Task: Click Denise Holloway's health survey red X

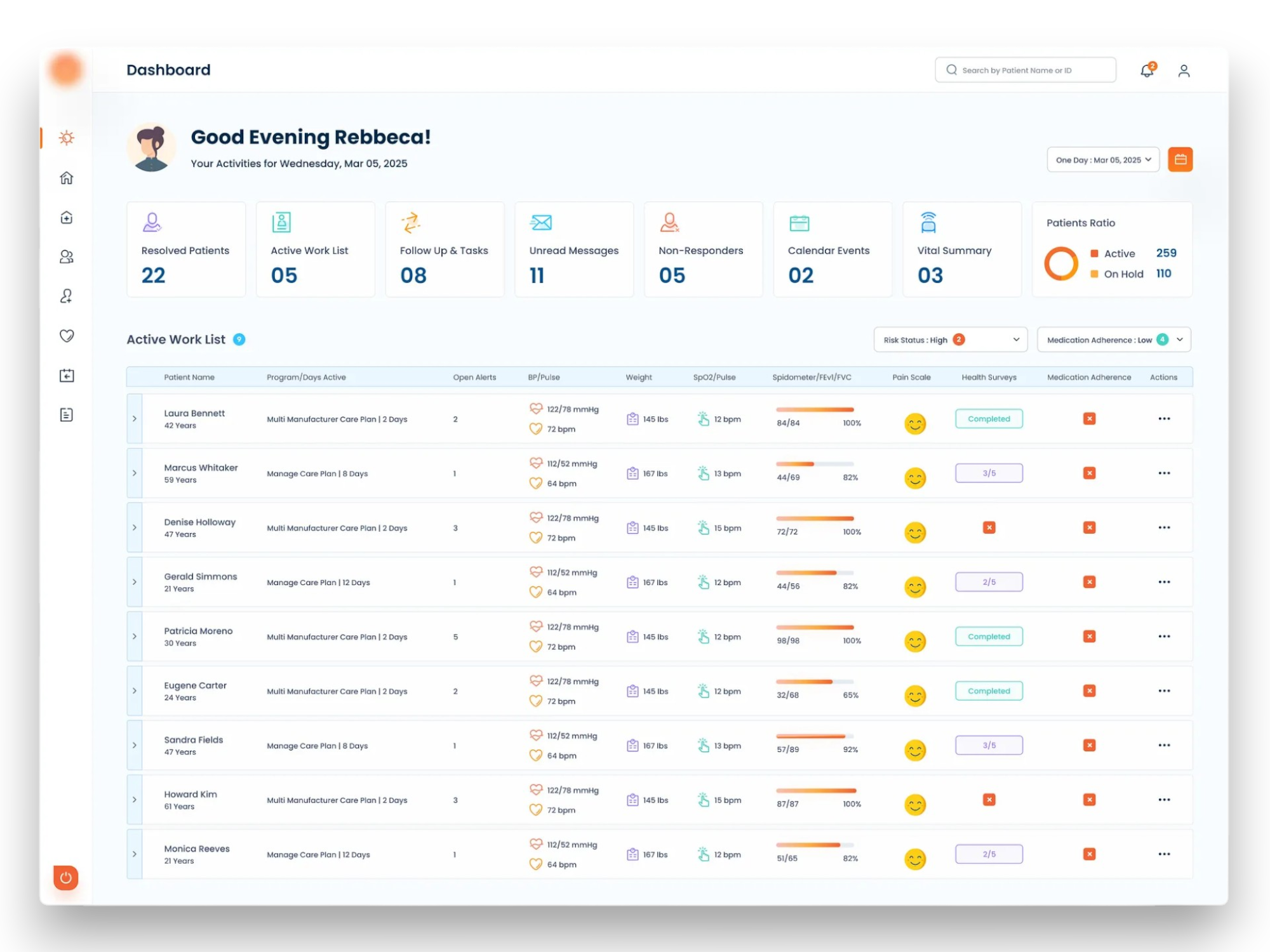Action: pos(989,527)
